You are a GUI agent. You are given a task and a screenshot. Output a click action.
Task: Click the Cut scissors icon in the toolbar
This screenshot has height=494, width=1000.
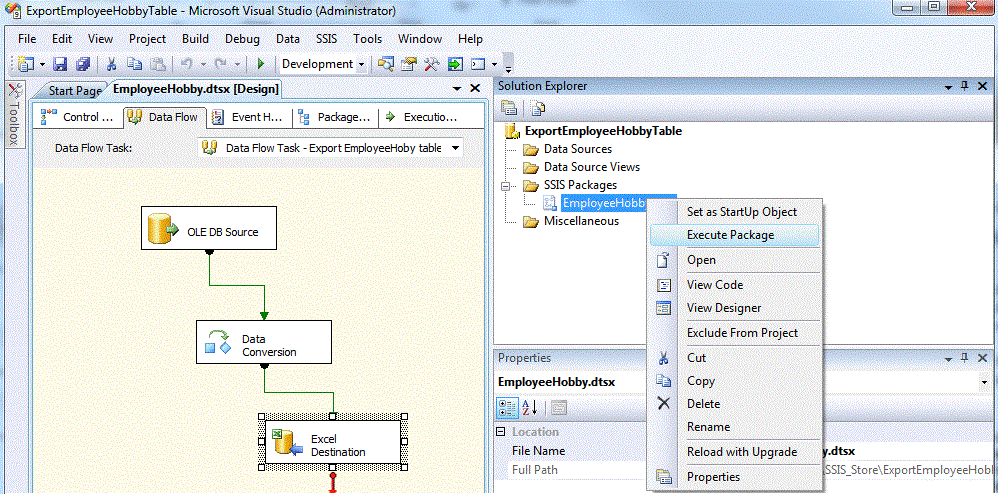(112, 64)
